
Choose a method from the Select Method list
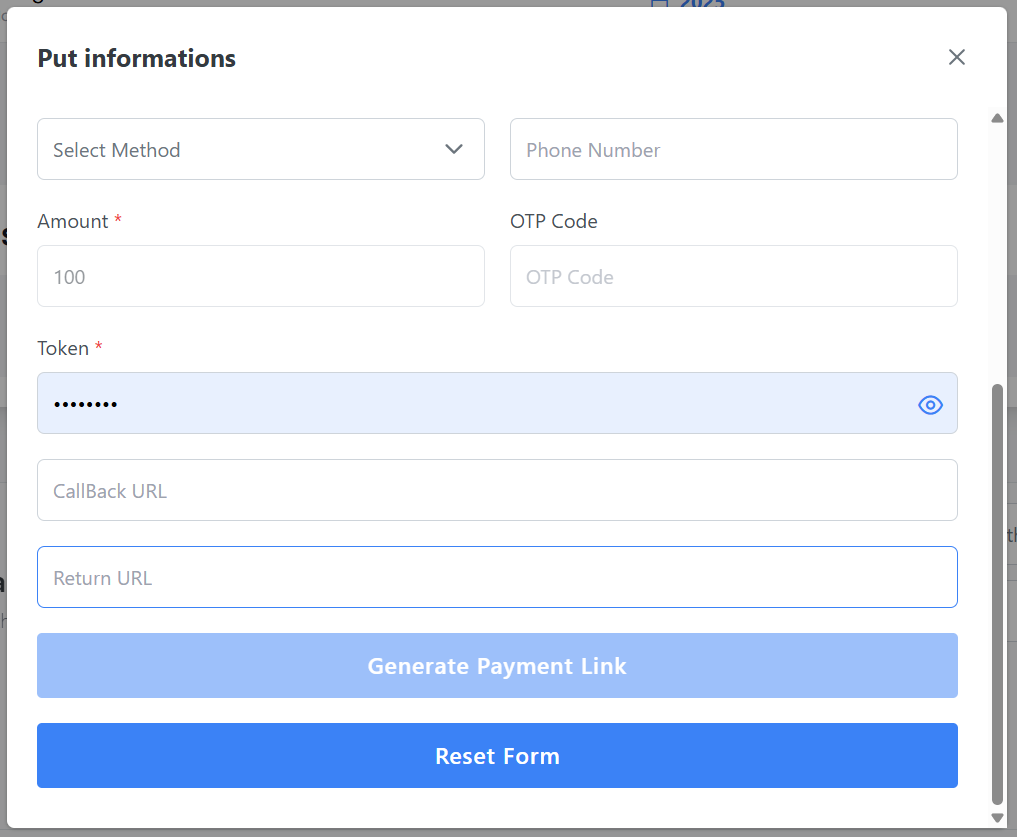pos(260,148)
